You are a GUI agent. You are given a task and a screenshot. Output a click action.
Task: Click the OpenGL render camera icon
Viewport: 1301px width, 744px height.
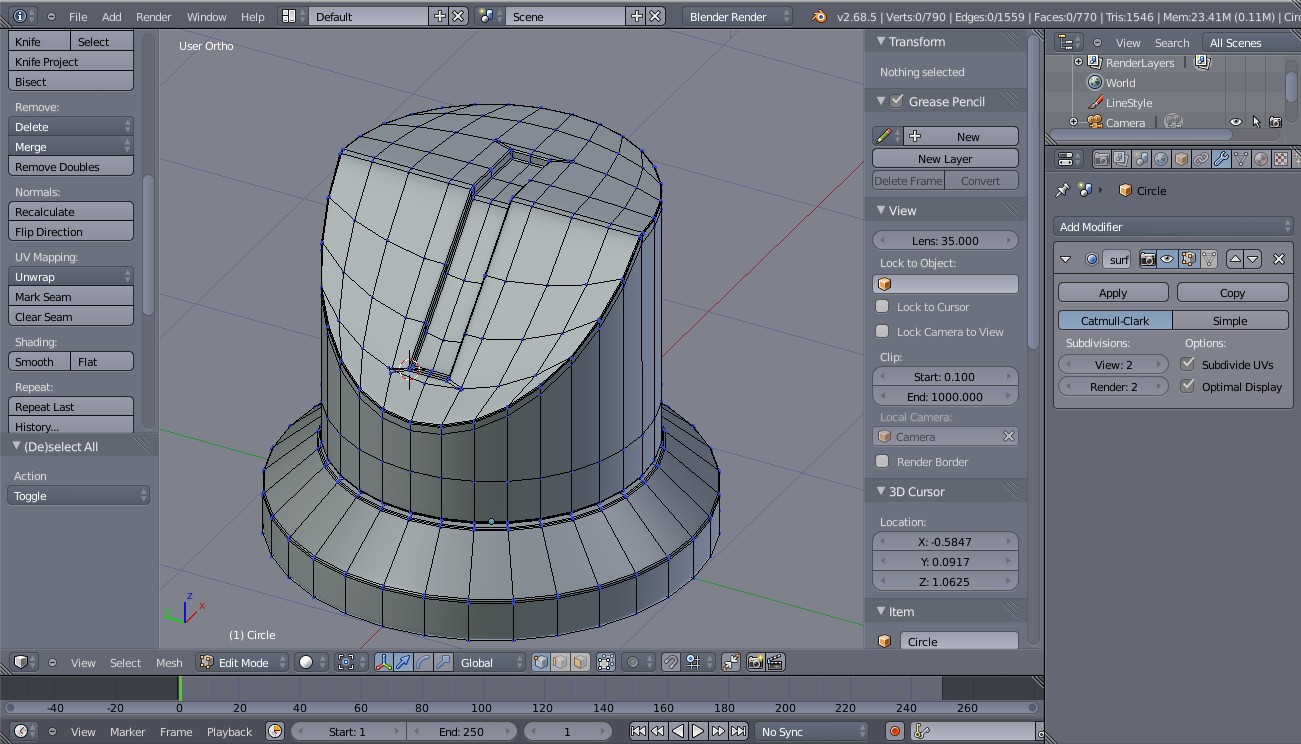coord(755,662)
